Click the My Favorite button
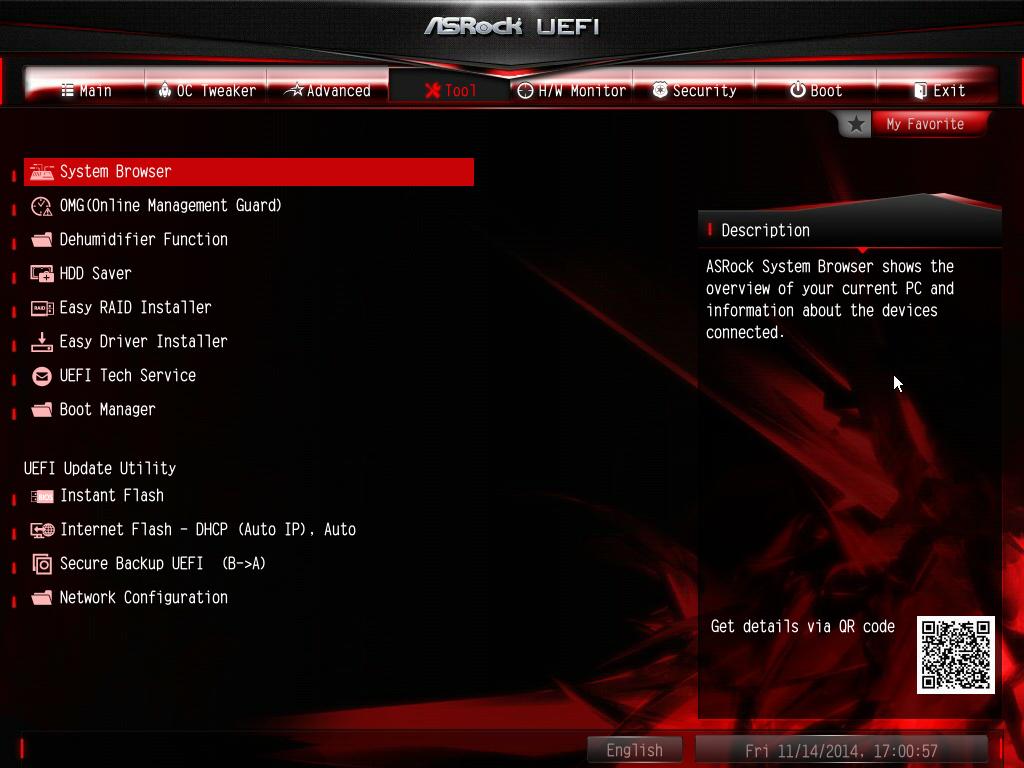The height and width of the screenshot is (768, 1024). pyautogui.click(x=925, y=124)
